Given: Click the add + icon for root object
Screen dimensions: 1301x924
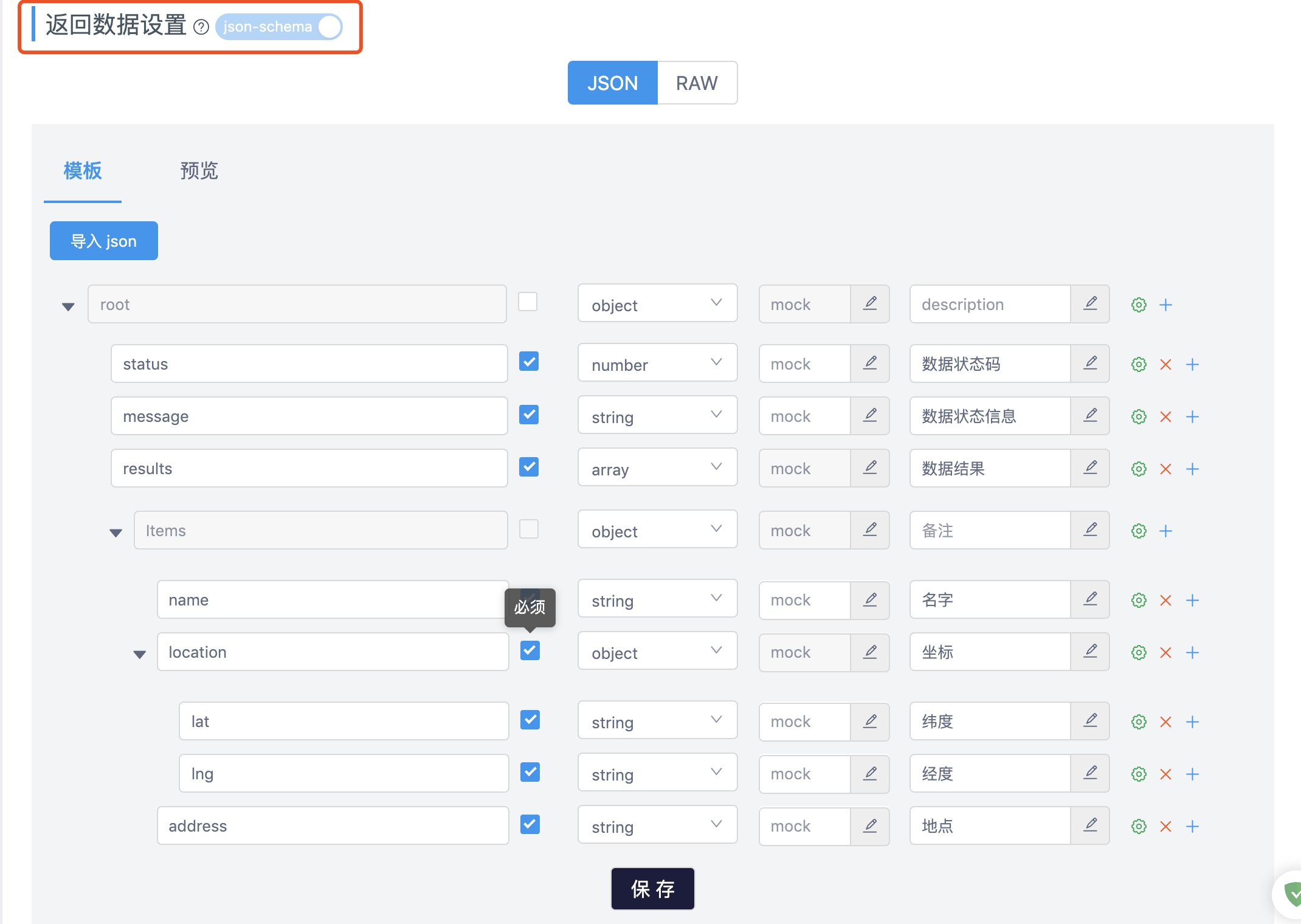Looking at the screenshot, I should [1166, 305].
